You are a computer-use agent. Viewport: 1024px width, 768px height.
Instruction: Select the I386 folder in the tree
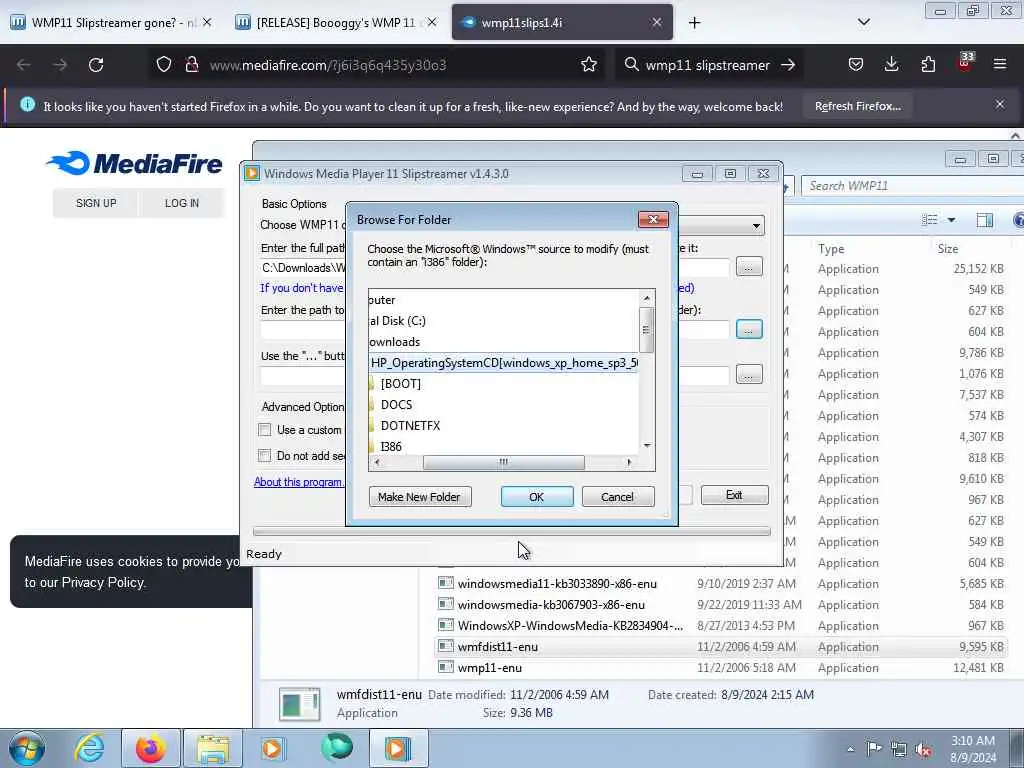coord(391,446)
